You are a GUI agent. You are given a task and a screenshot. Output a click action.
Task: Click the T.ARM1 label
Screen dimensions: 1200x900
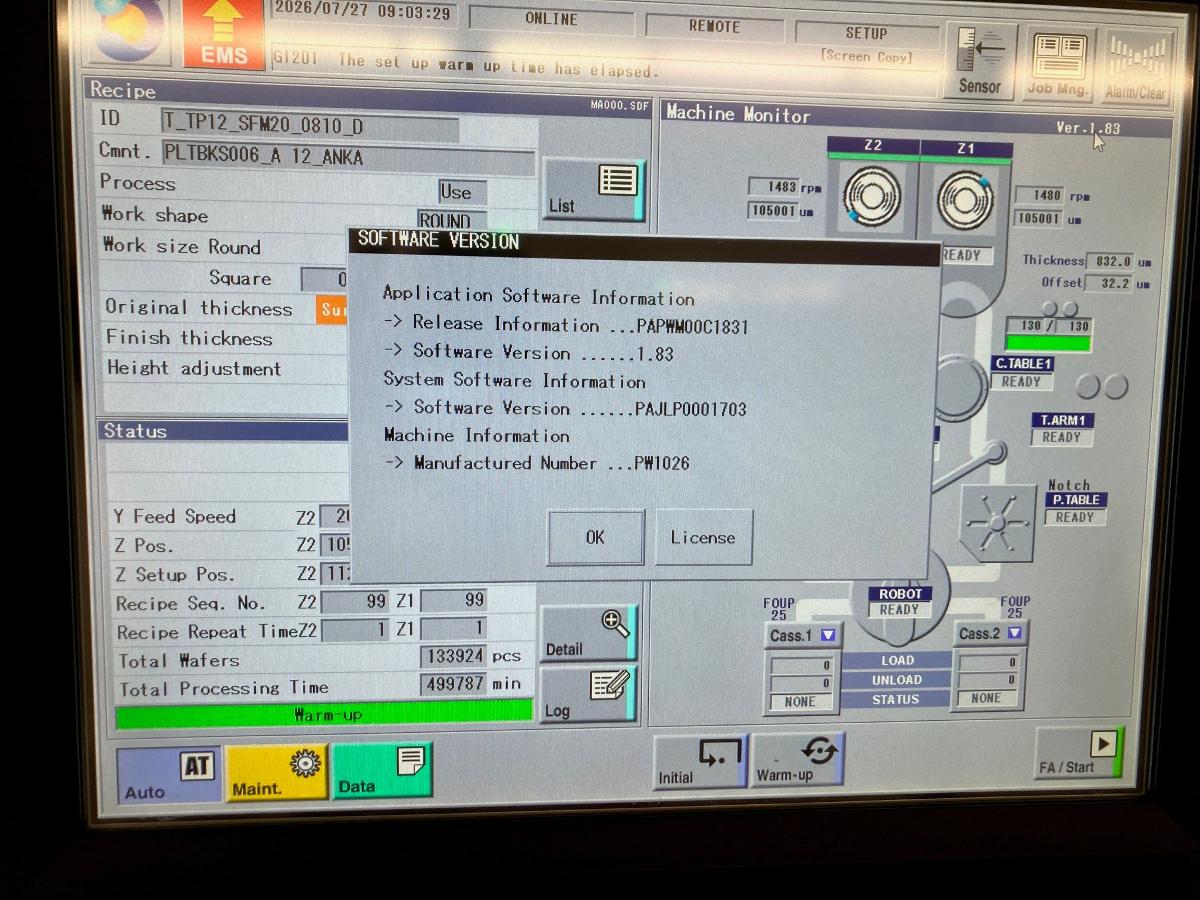coord(1062,420)
